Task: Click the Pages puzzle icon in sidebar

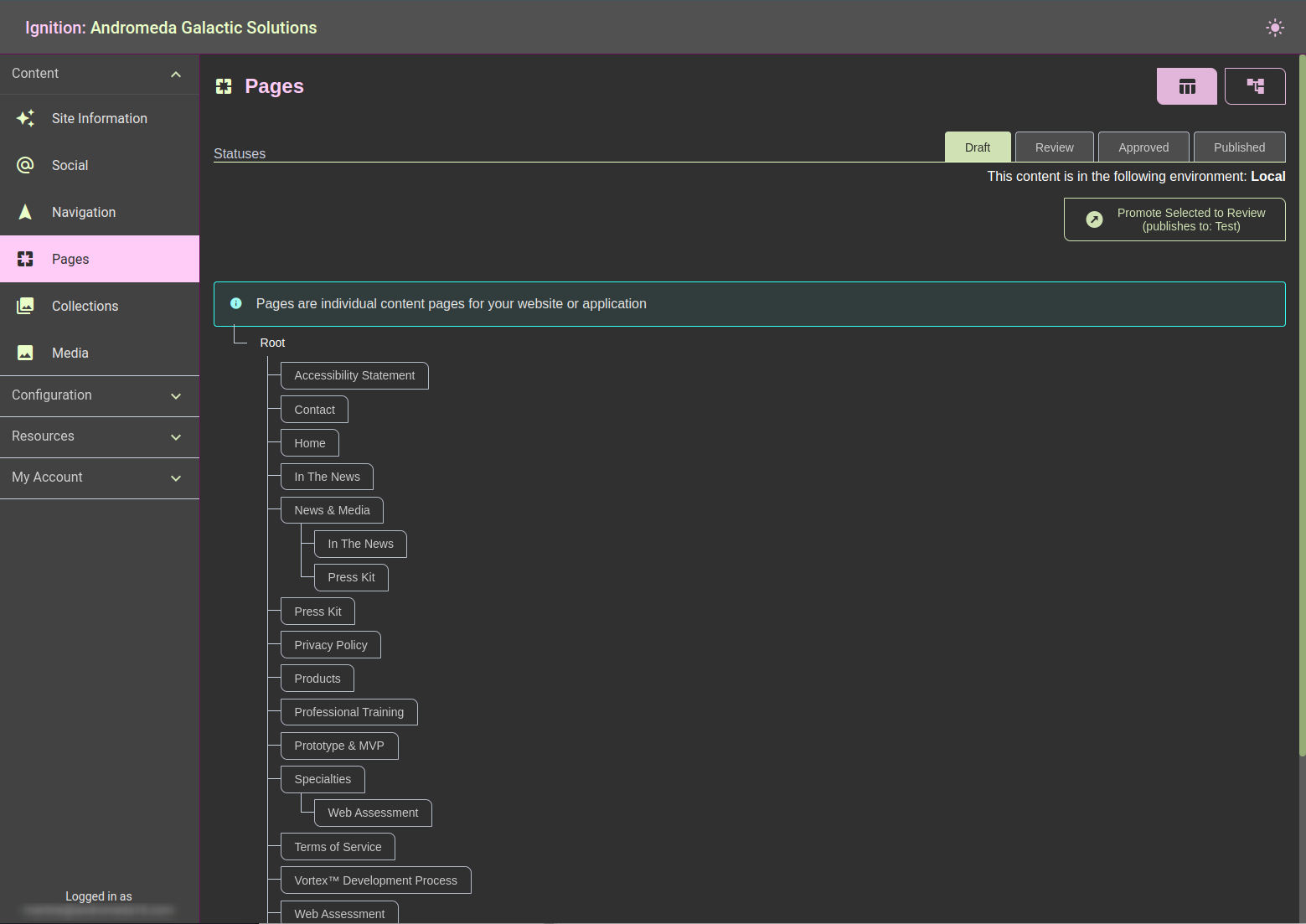Action: coord(26,259)
